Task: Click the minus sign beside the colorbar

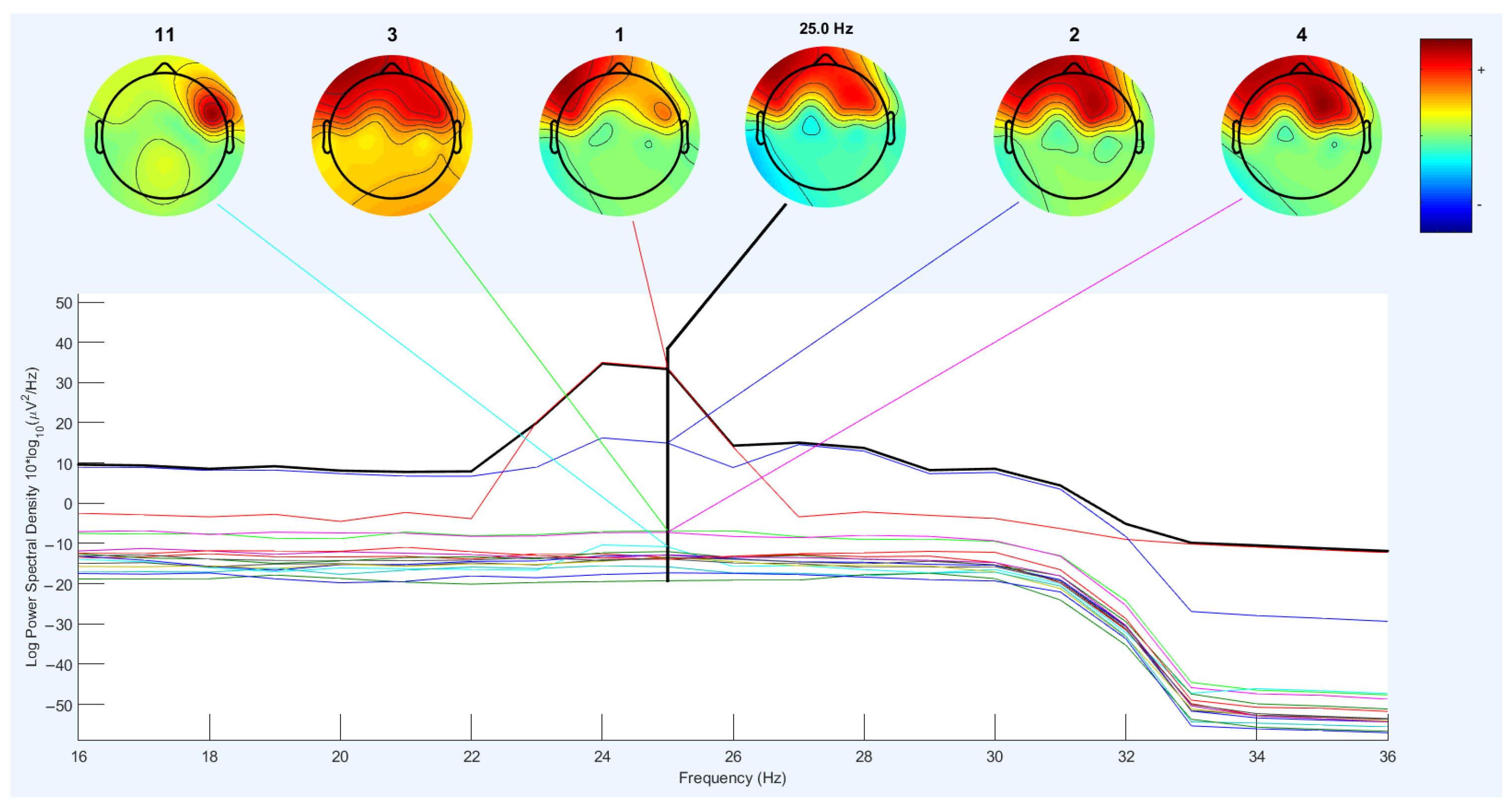Action: [1479, 205]
